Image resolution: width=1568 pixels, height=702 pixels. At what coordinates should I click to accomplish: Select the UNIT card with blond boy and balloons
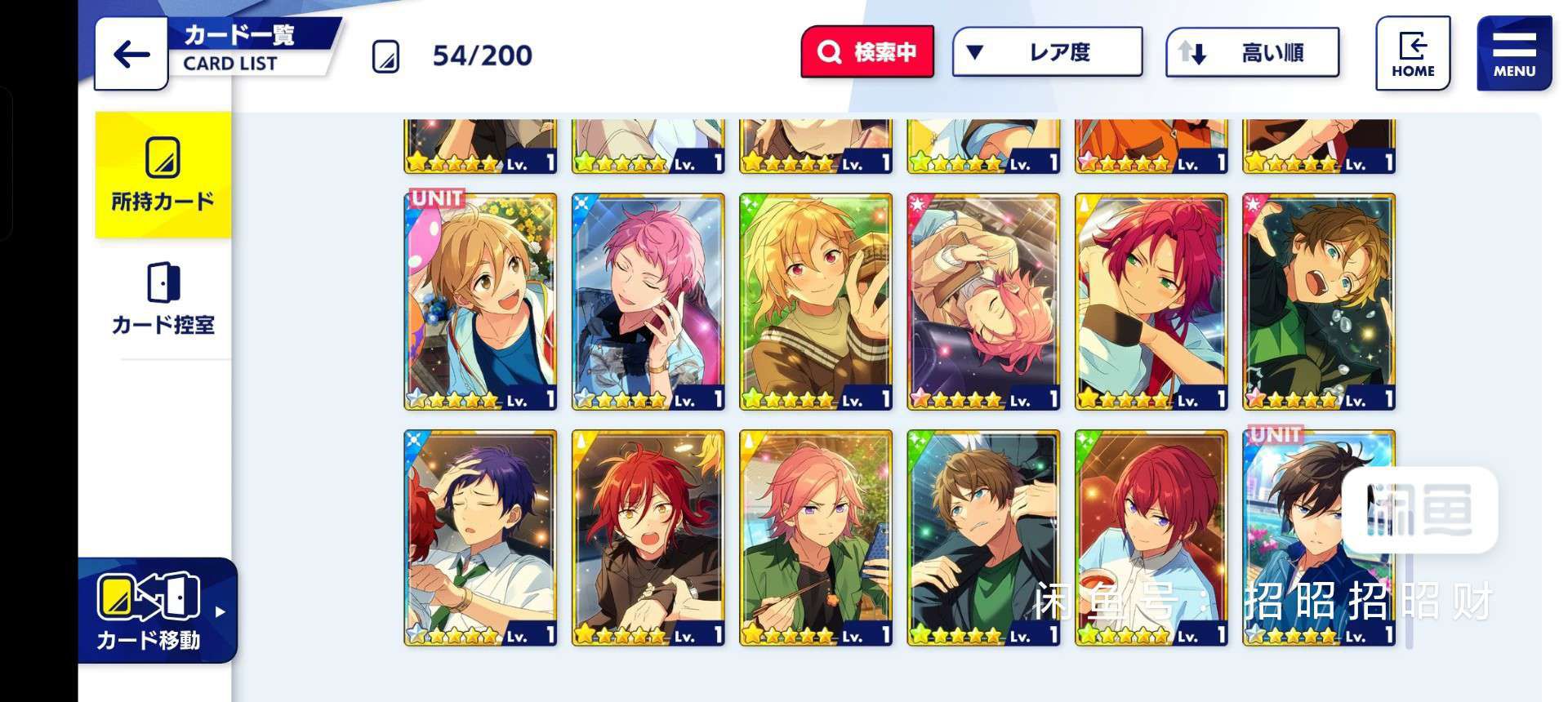[480, 301]
